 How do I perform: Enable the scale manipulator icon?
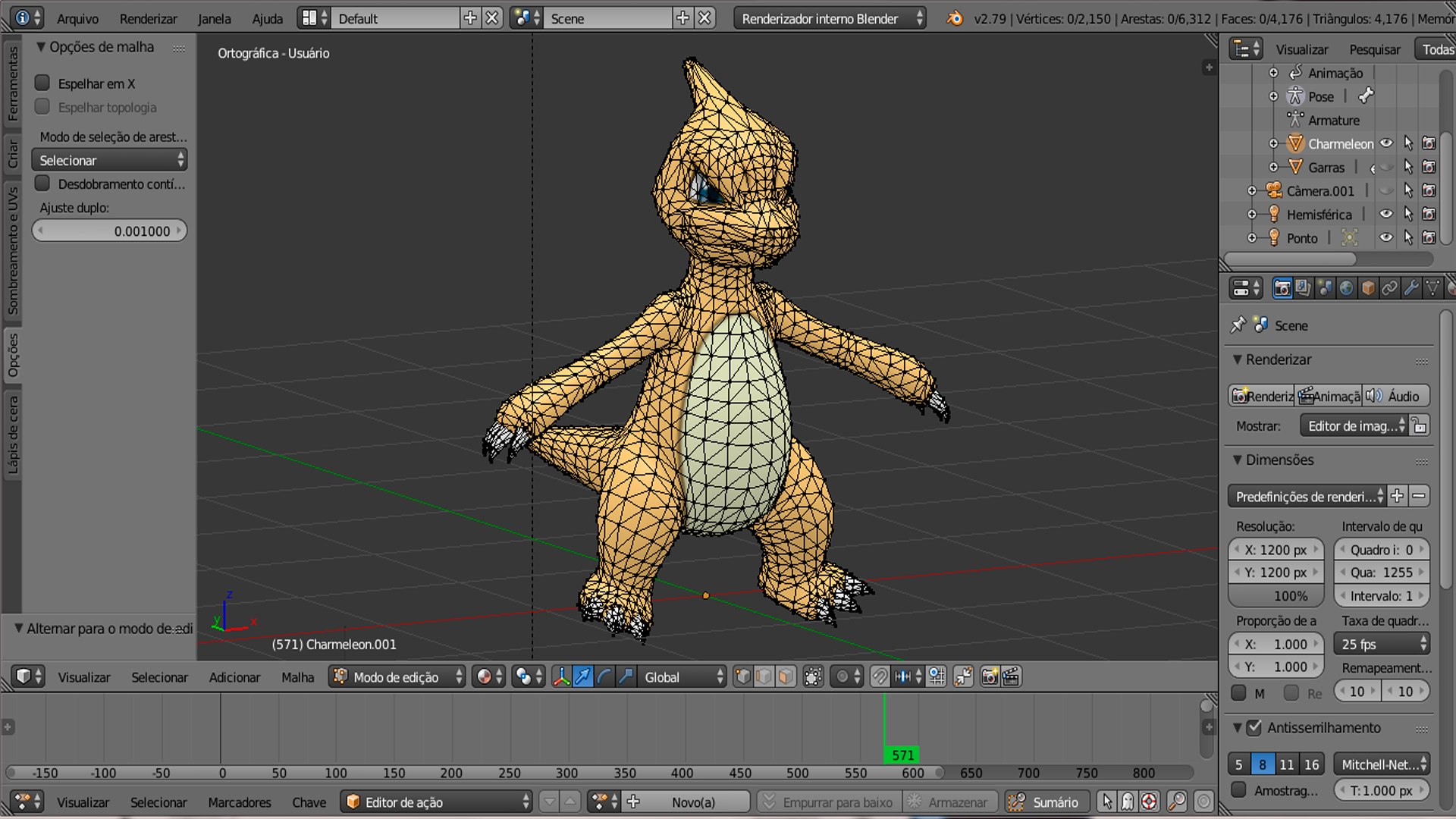point(626,676)
